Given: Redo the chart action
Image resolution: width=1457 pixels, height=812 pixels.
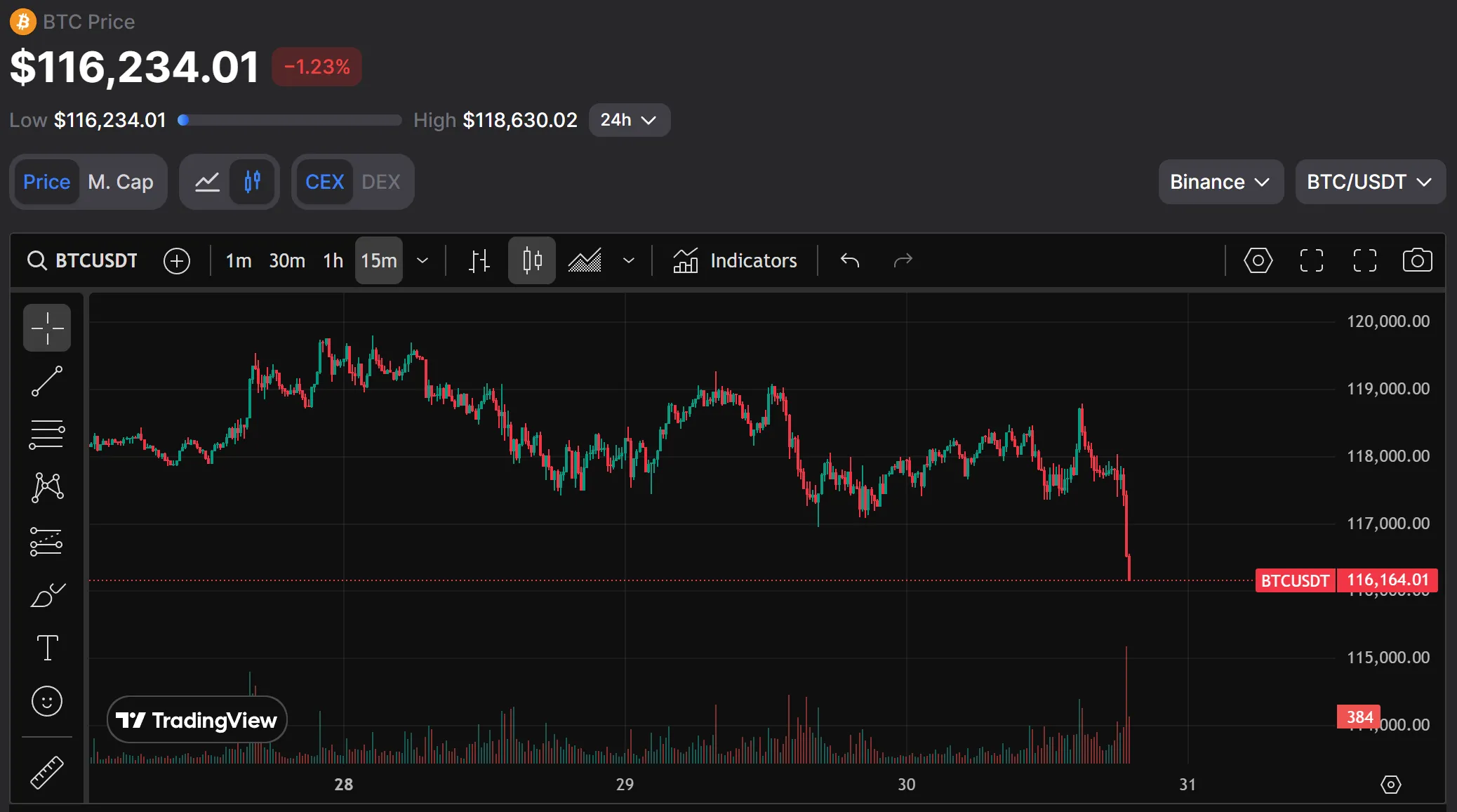Looking at the screenshot, I should click(x=903, y=260).
